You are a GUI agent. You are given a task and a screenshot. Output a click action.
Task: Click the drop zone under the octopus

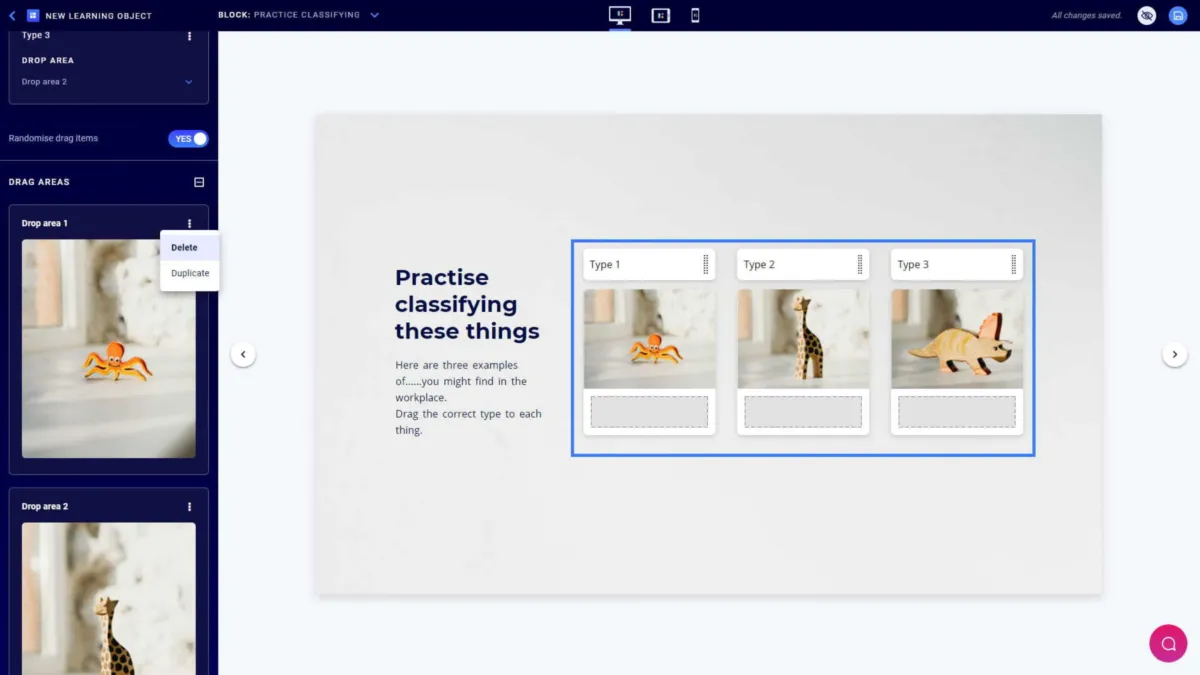tap(649, 412)
